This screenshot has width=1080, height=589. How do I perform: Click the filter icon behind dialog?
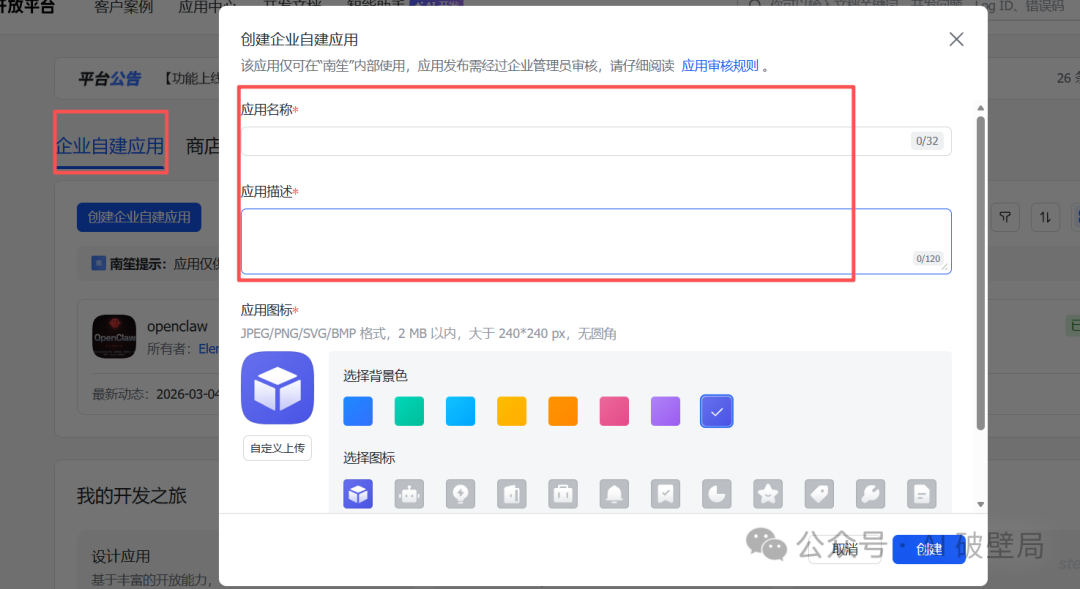(1005, 218)
